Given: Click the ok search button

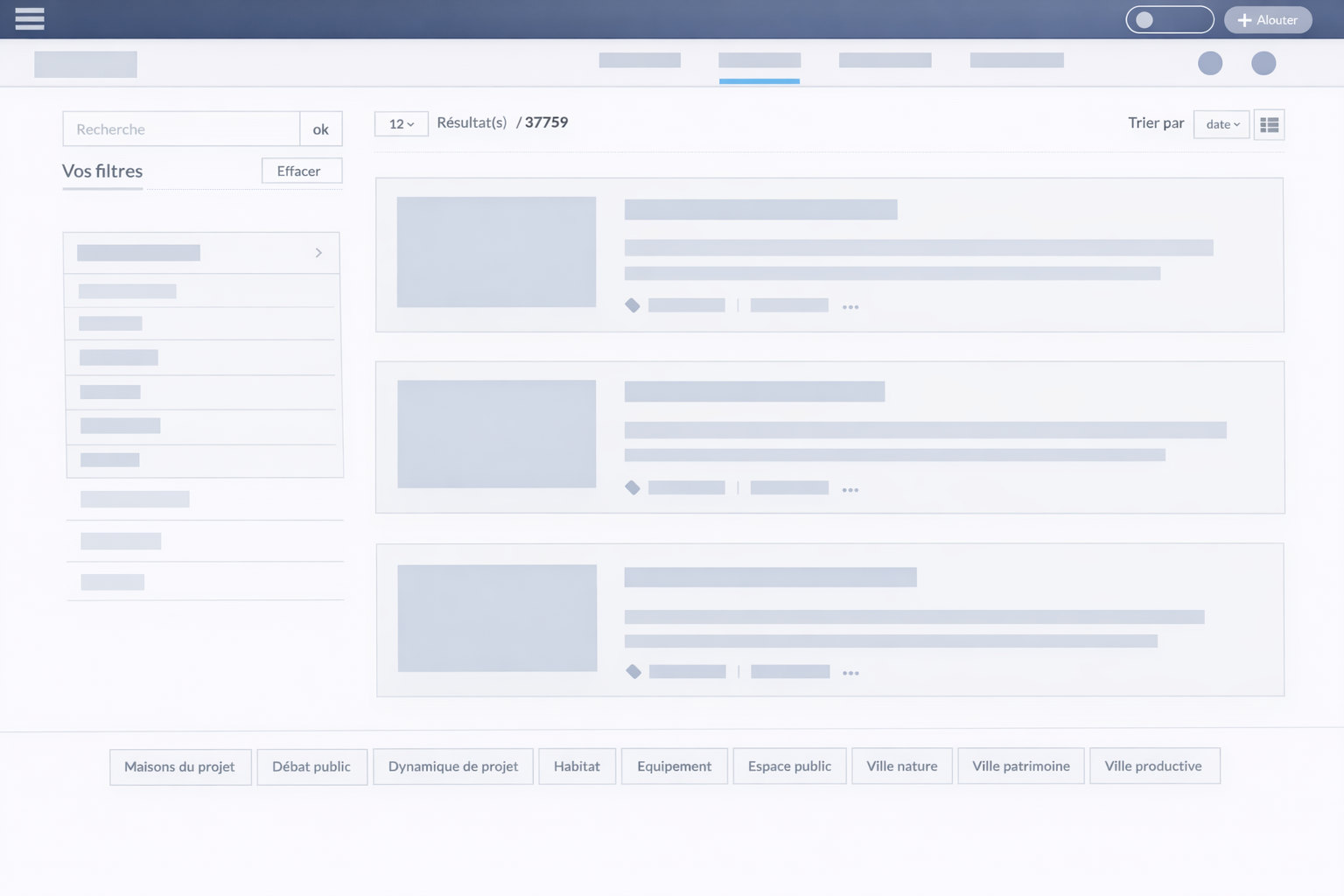Looking at the screenshot, I should pyautogui.click(x=320, y=129).
